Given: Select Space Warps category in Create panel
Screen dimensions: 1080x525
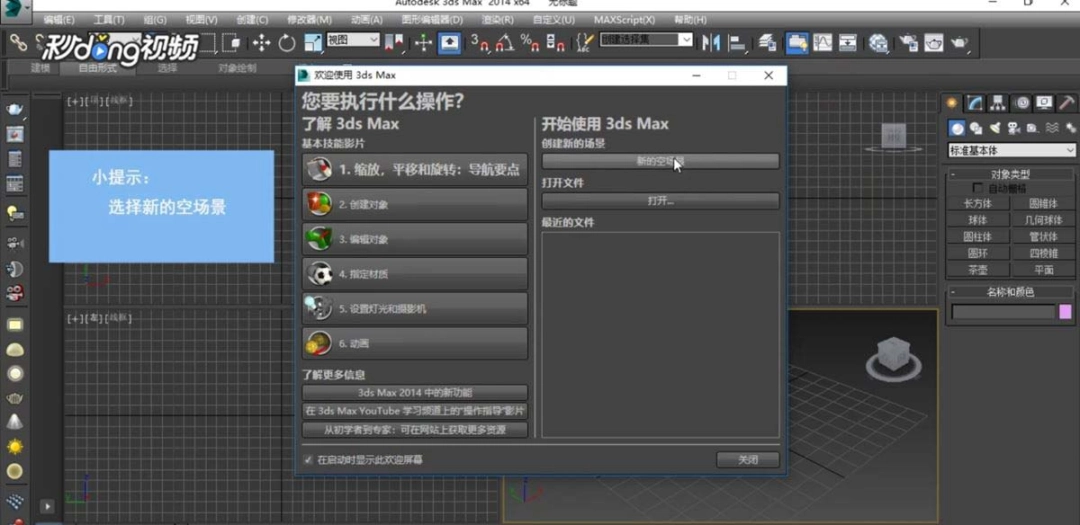Looking at the screenshot, I should (x=1052, y=128).
